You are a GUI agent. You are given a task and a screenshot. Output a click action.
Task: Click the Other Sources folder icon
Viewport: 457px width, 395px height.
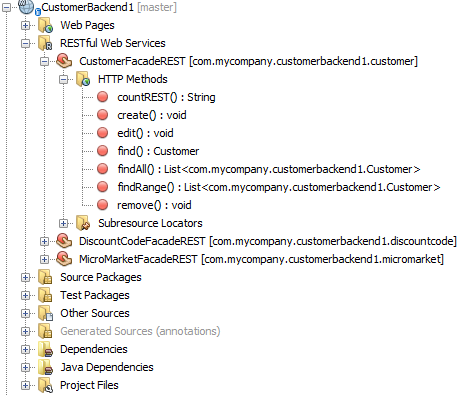(x=45, y=313)
